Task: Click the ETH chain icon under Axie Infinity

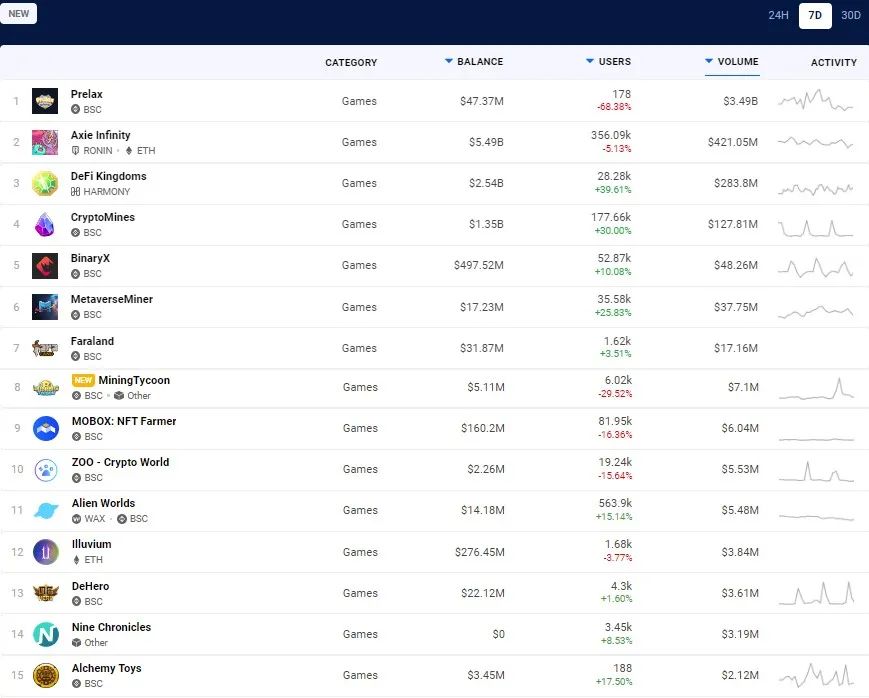Action: pos(129,150)
